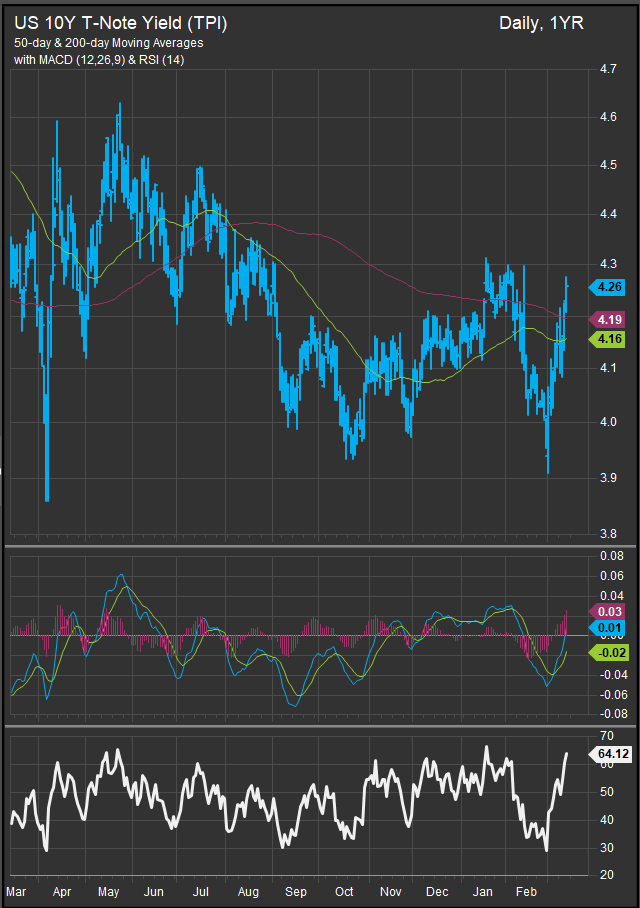
Task: Select the Jan label on the time axis
Action: (482, 890)
